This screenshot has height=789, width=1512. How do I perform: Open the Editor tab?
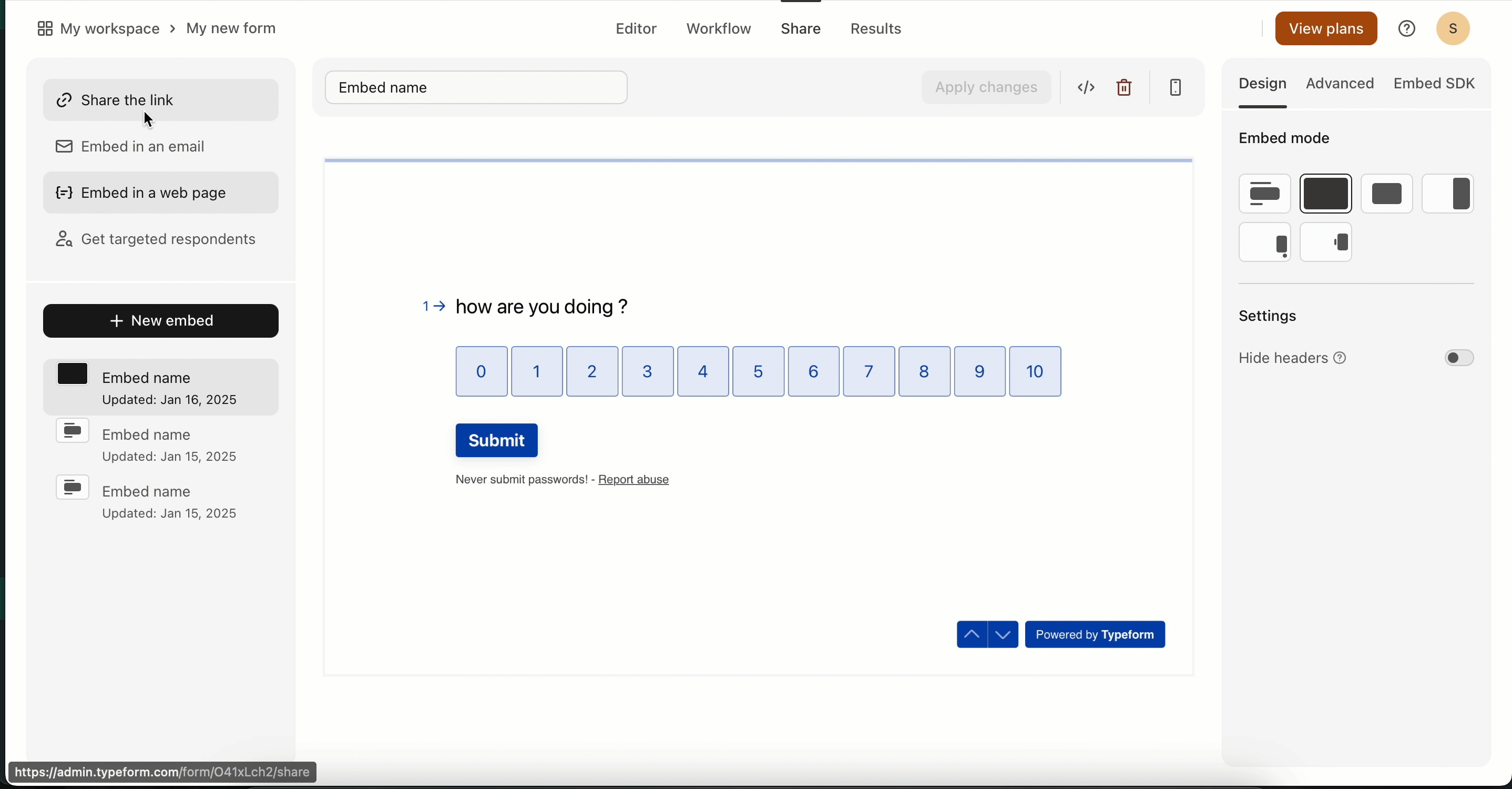pos(636,29)
